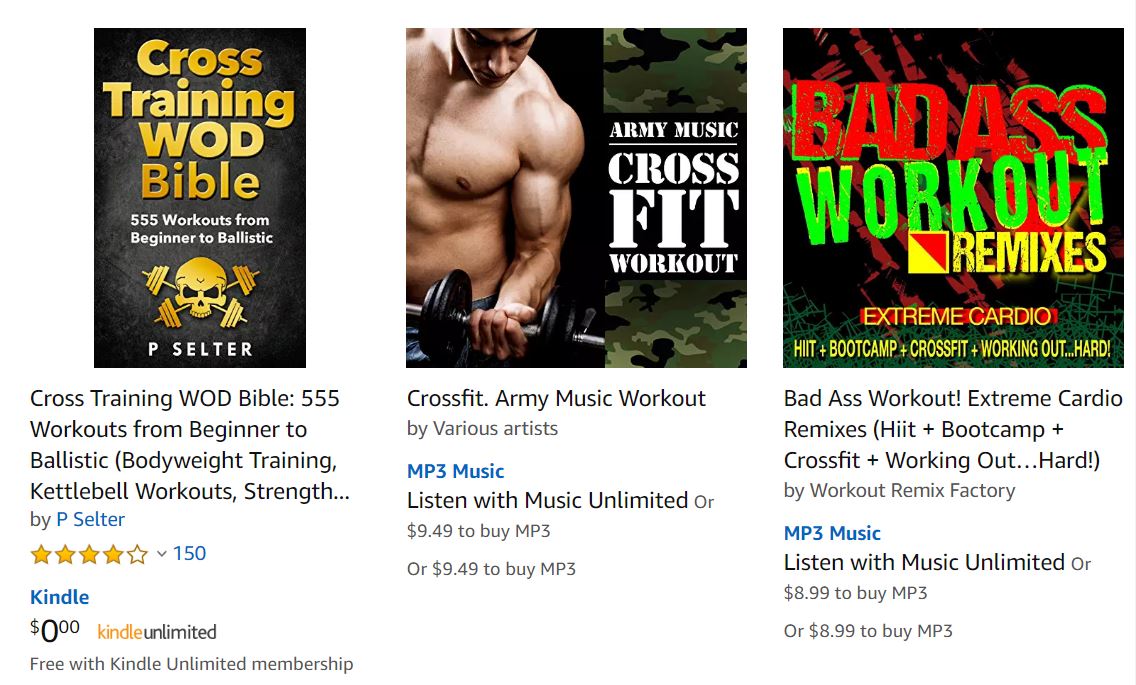This screenshot has width=1136, height=685.
Task: Open the Crossfit. Army Music Workout title
Action: (556, 398)
